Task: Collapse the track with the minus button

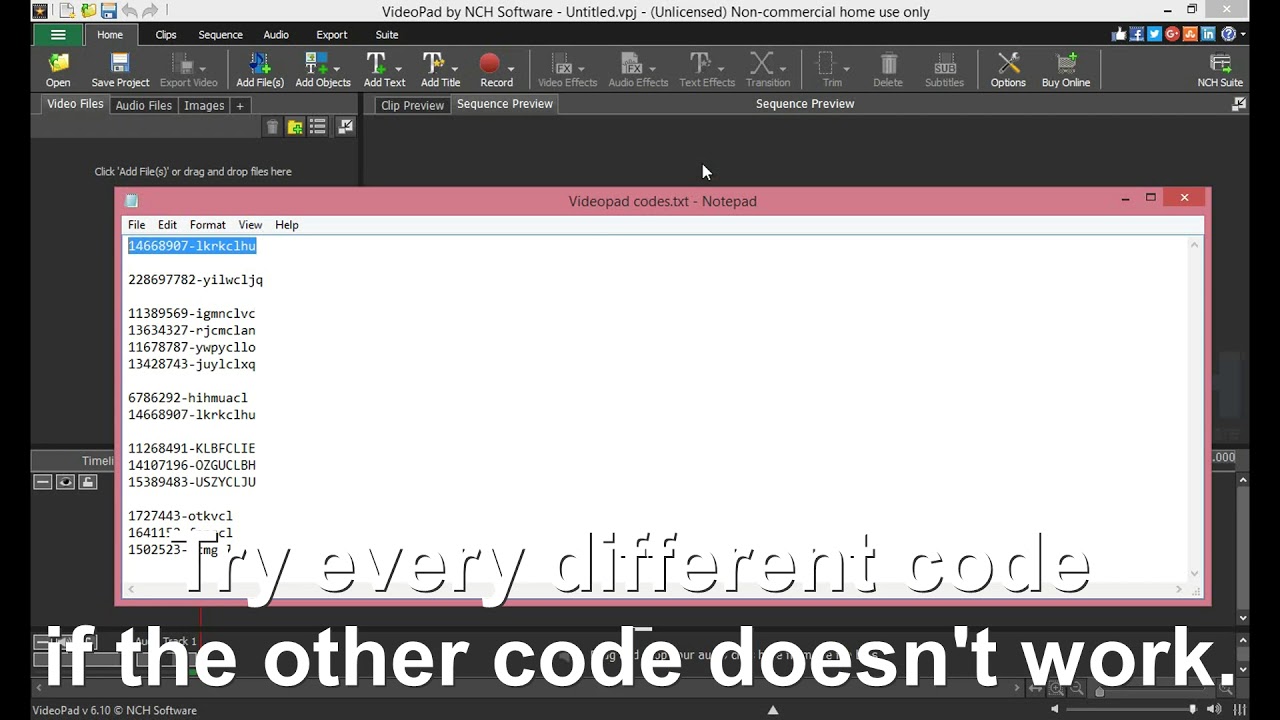Action: pos(42,482)
